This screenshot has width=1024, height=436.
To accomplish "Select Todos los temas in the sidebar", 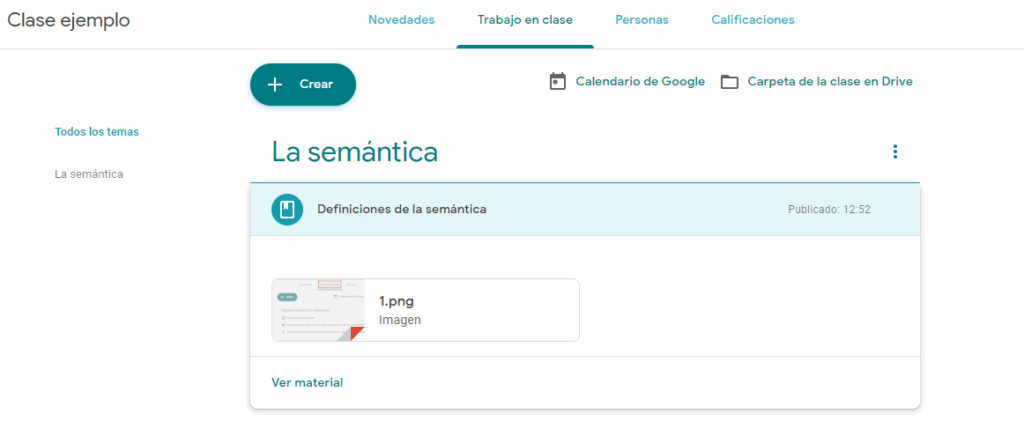I will (97, 132).
